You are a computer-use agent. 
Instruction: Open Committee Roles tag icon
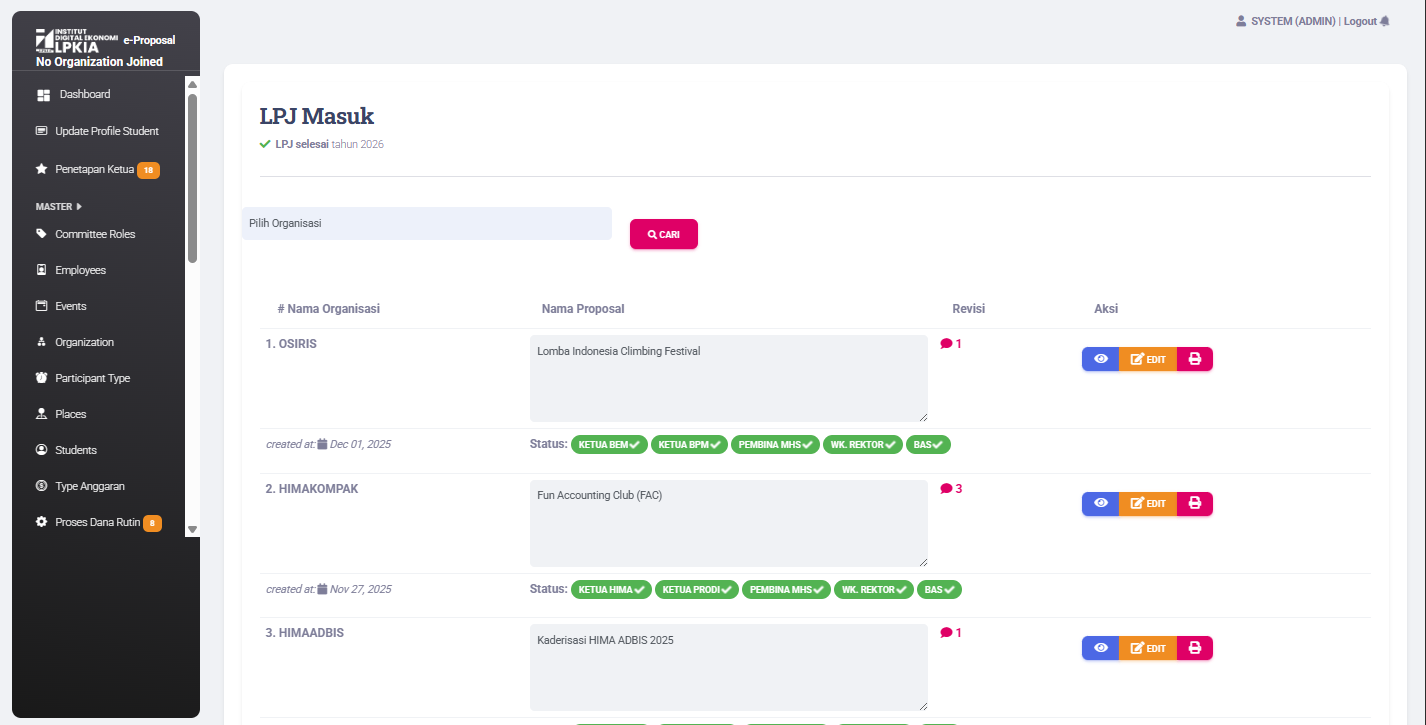click(x=41, y=234)
